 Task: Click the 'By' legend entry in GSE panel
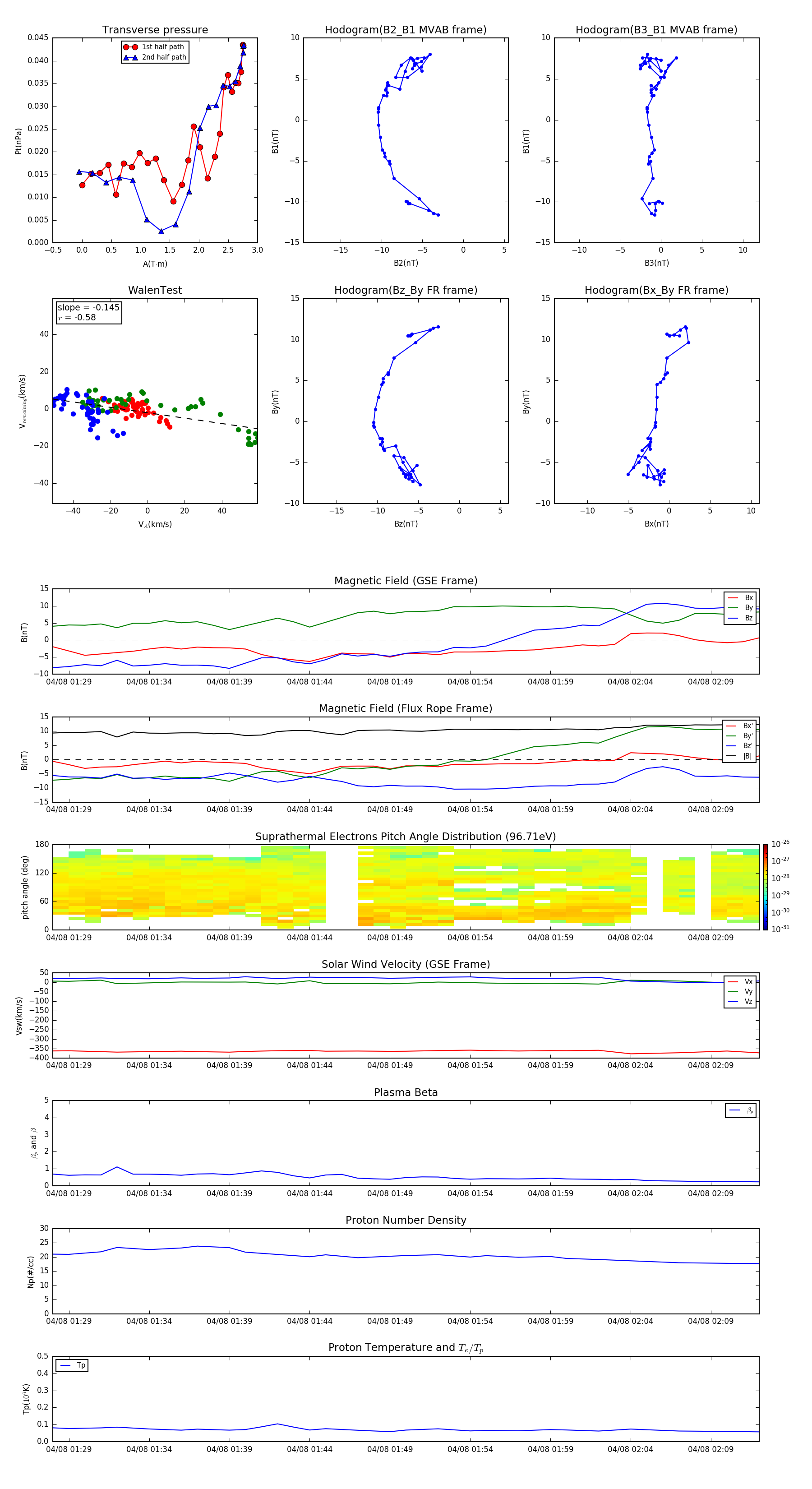coord(740,608)
